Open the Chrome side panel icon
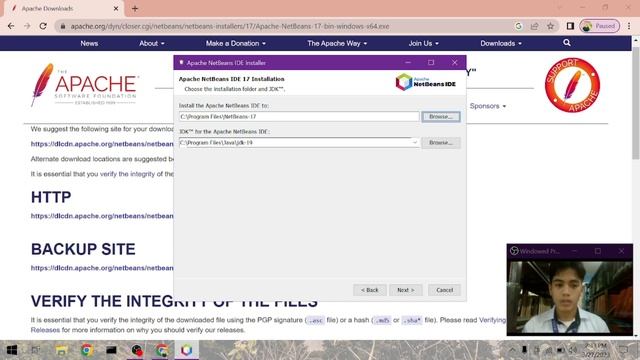The height and width of the screenshot is (360, 640). 570,26
